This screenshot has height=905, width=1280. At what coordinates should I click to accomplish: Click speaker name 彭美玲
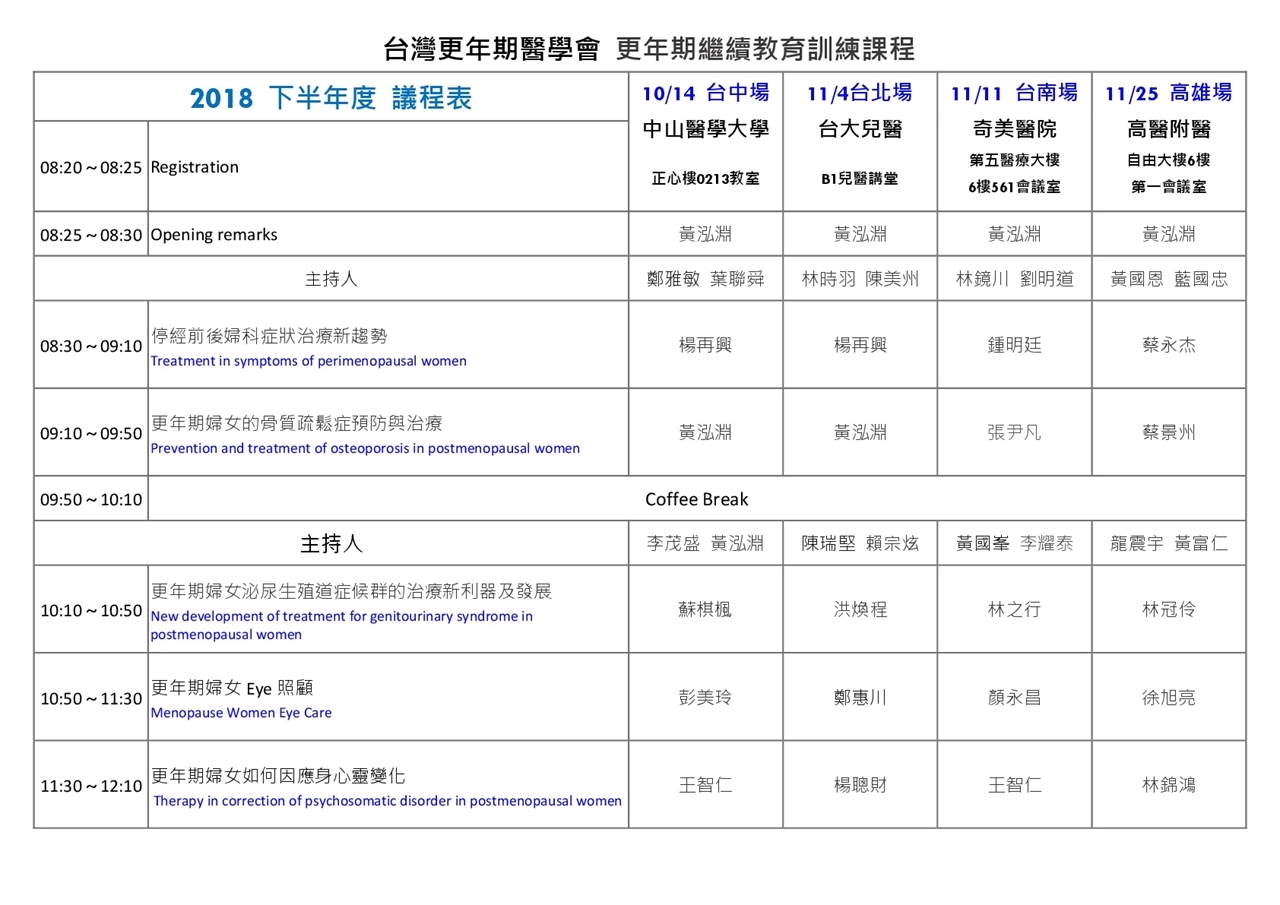[705, 697]
